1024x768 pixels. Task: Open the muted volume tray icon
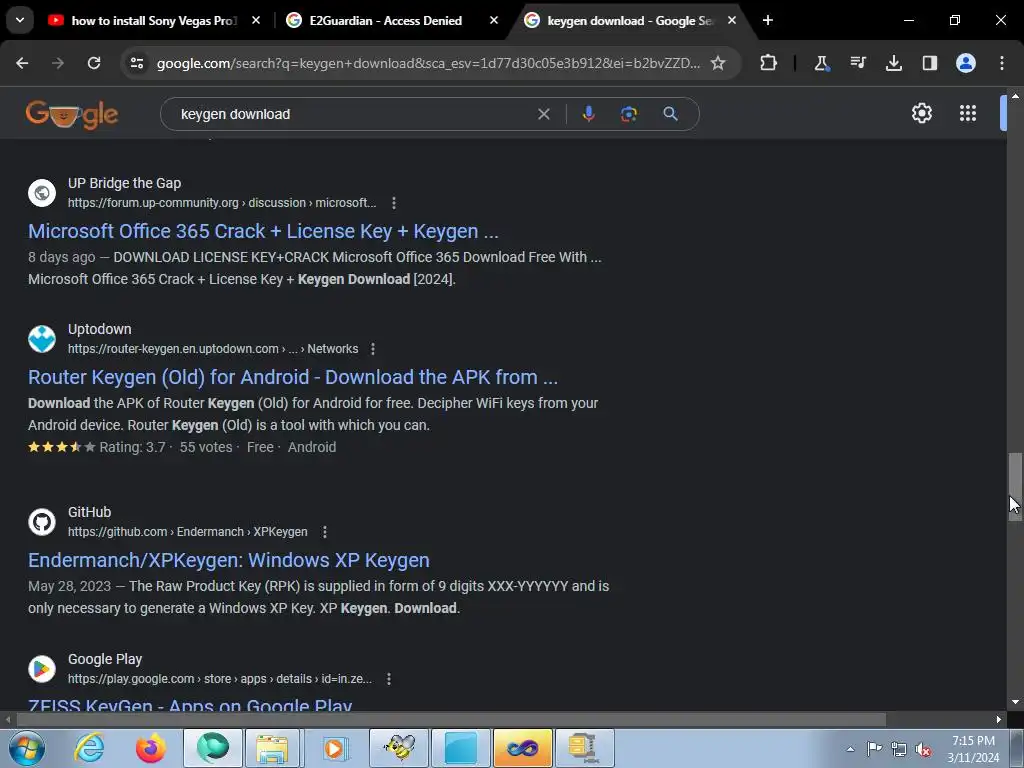pyautogui.click(x=923, y=749)
